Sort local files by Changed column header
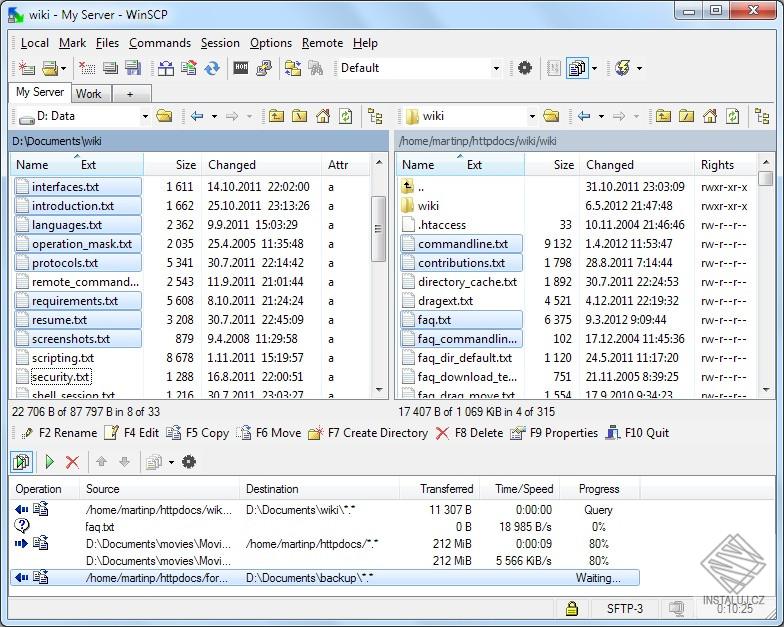Viewport: 784px width, 627px height. point(261,165)
